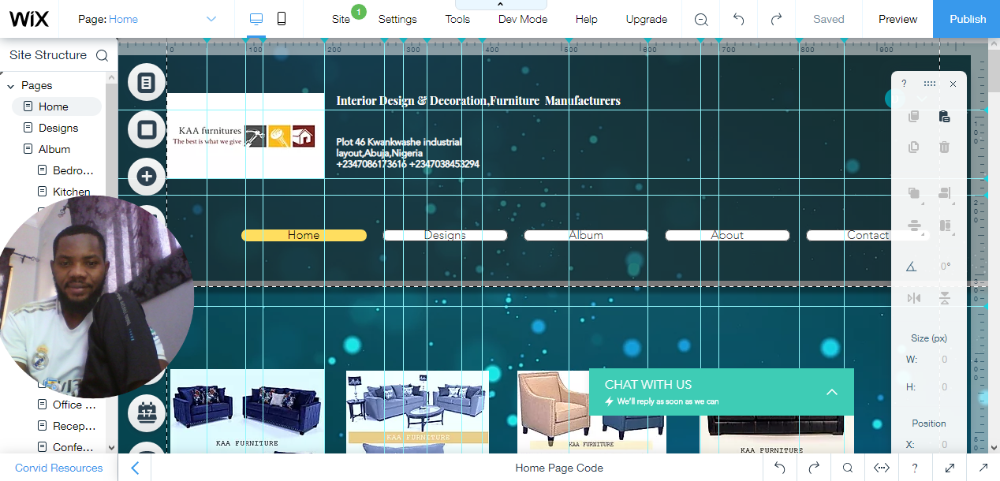
Task: Search the Site Structure panel
Action: 102,56
